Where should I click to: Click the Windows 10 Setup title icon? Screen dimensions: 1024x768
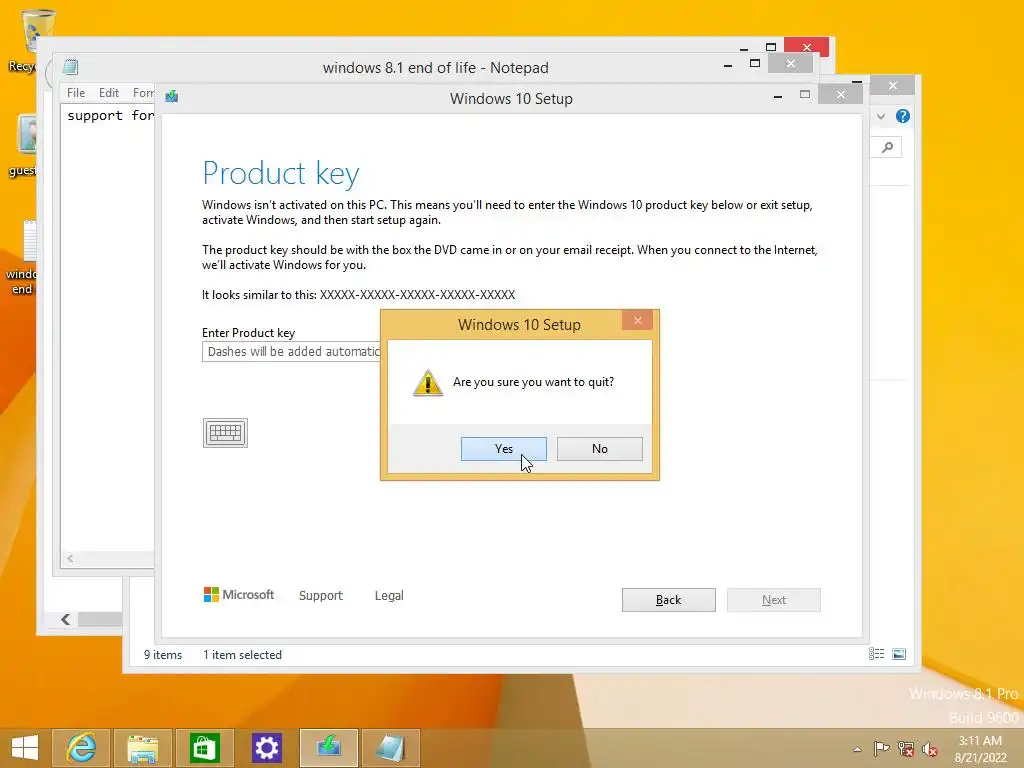click(x=172, y=96)
